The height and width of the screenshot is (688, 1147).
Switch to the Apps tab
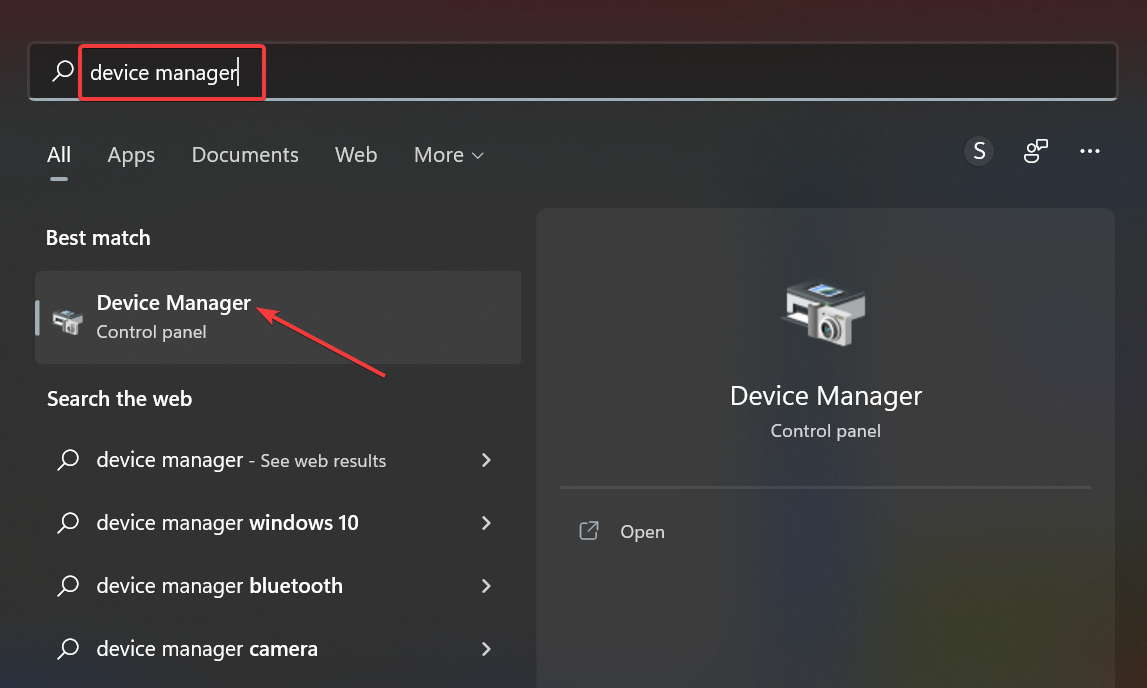[130, 155]
